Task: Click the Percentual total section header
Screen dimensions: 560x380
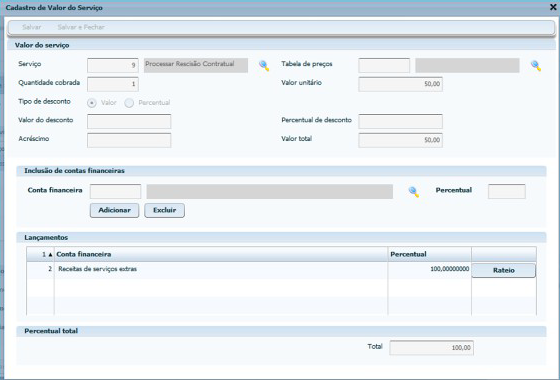Action: 281,331
